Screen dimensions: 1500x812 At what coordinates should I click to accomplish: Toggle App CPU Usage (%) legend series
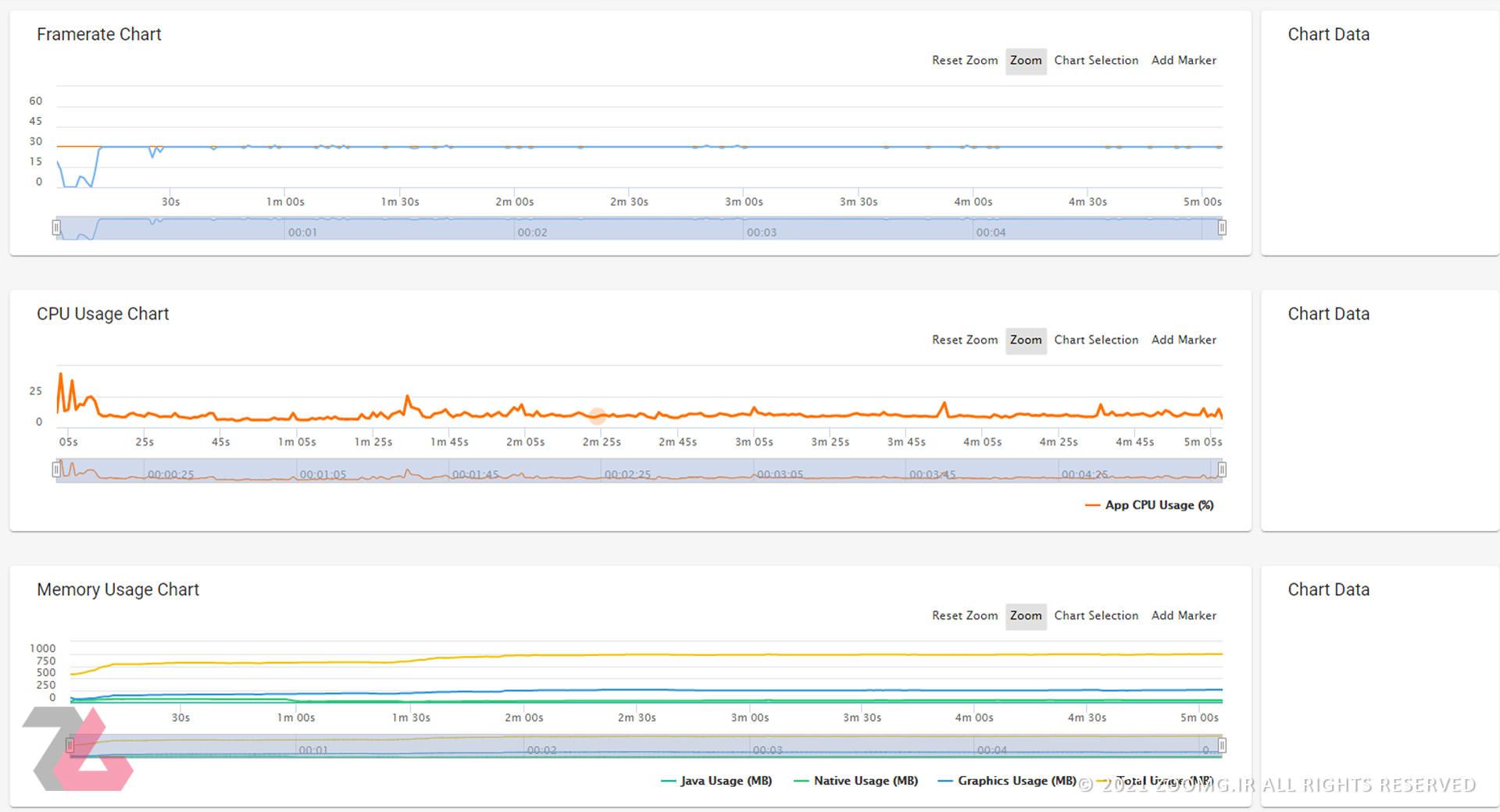click(1149, 505)
